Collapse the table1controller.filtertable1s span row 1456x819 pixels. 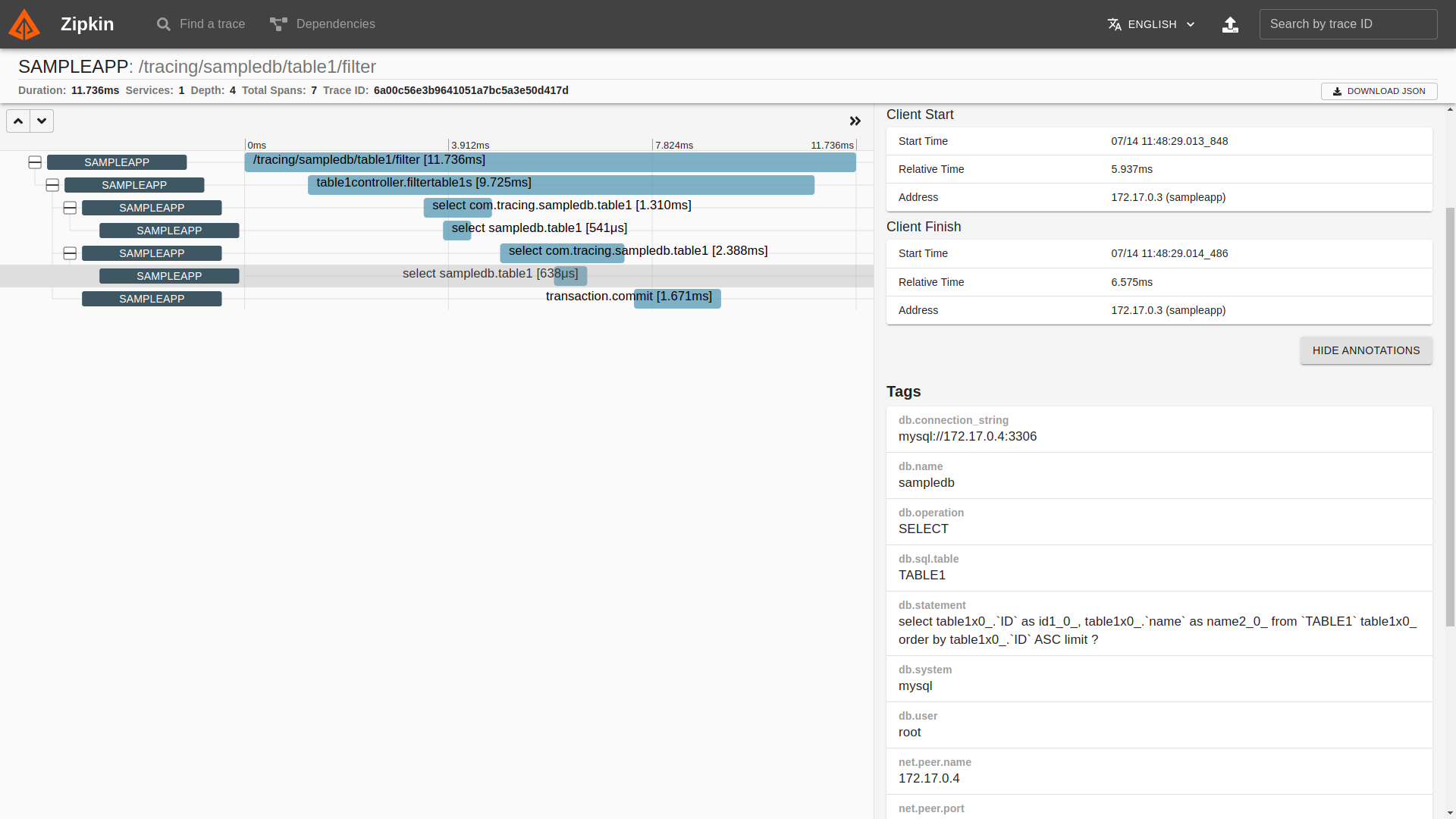point(52,185)
